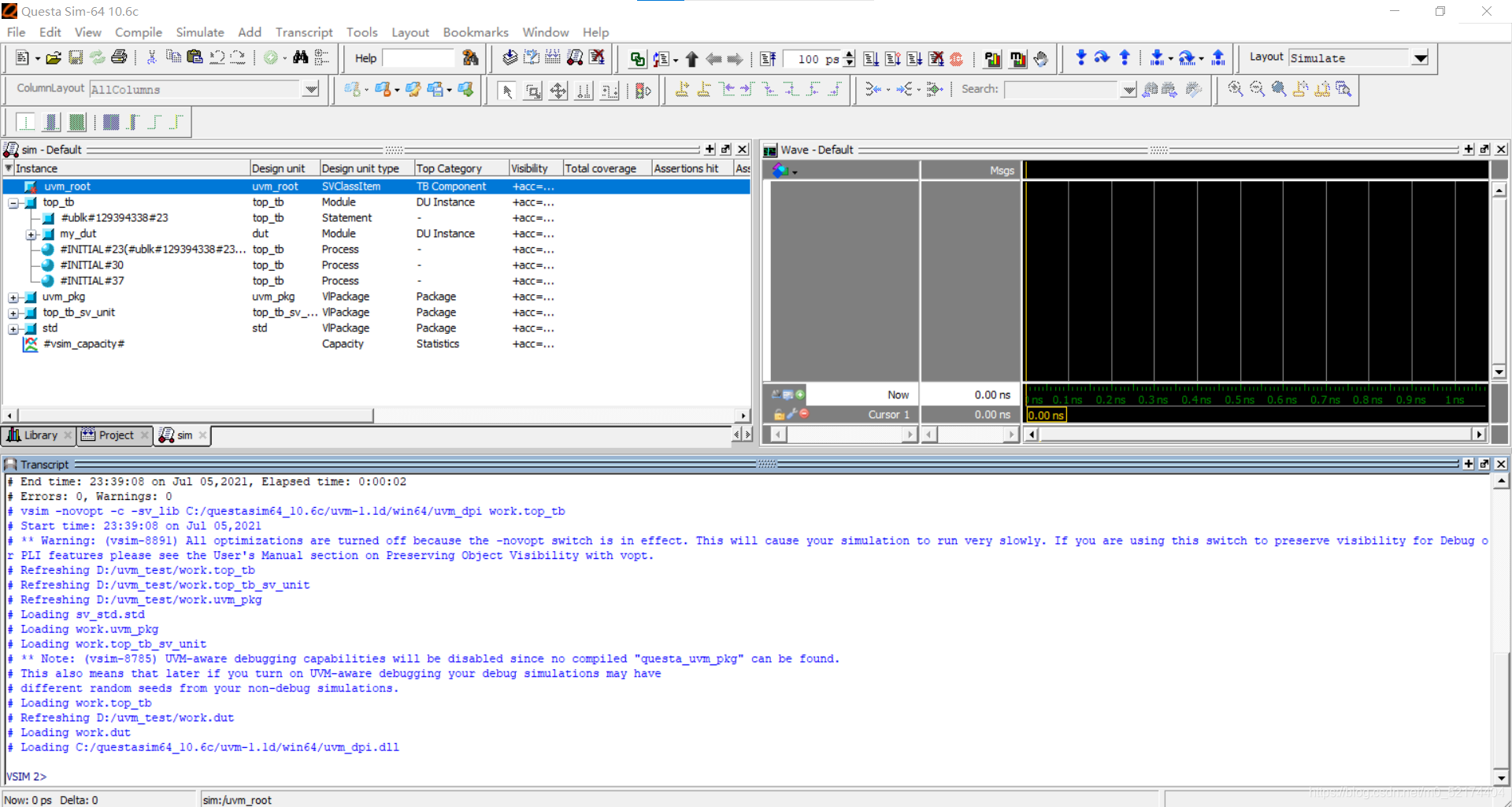Image resolution: width=1512 pixels, height=807 pixels.
Task: Click the Cut scissors icon
Action: 152,57
